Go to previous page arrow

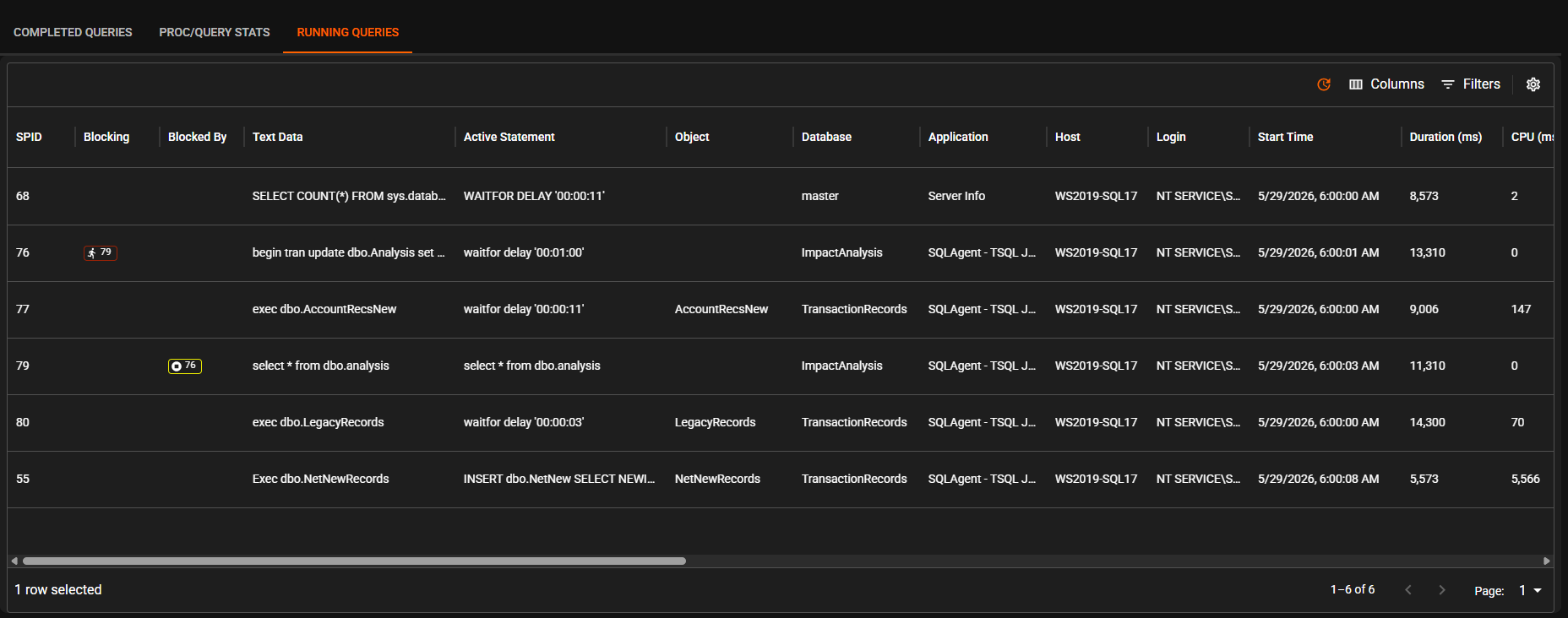tap(1408, 590)
